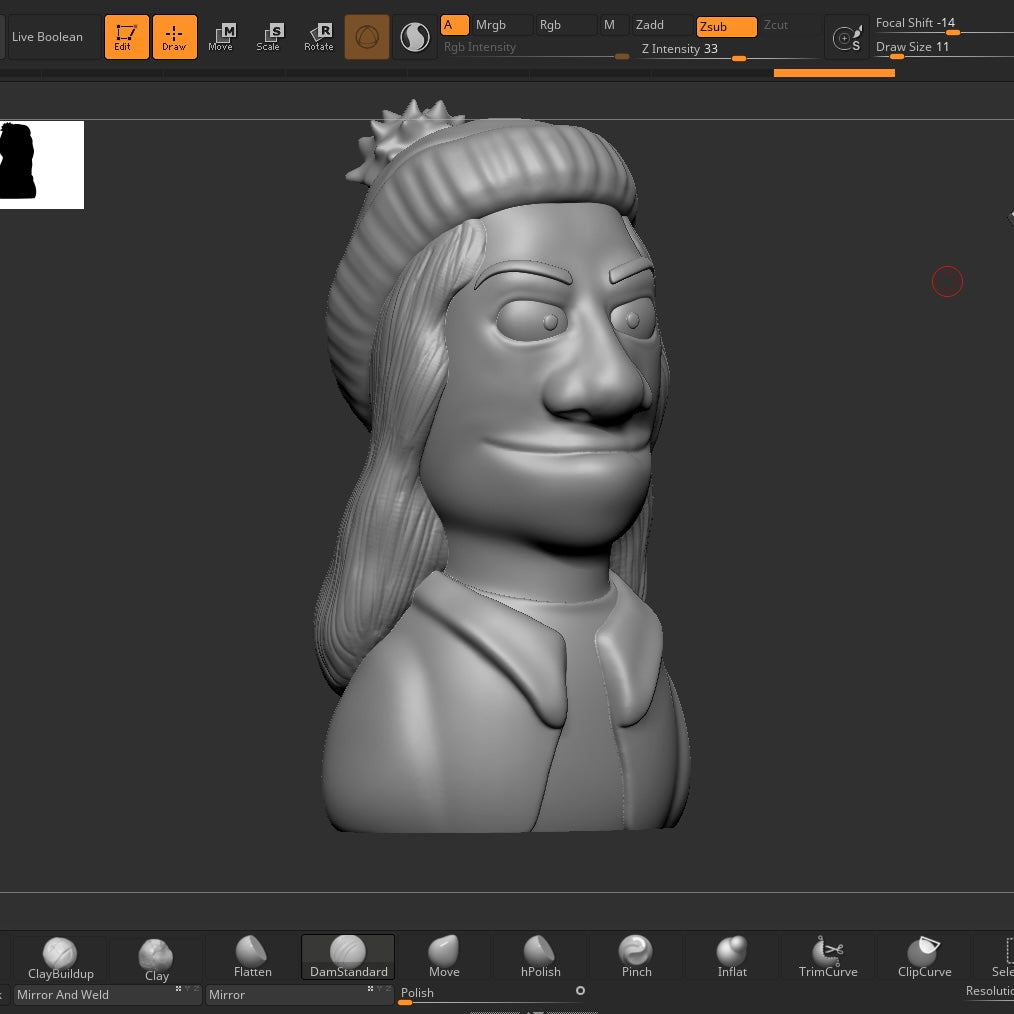The image size is (1014, 1014).
Task: Select the ClayBuildup brush
Action: coord(60,957)
